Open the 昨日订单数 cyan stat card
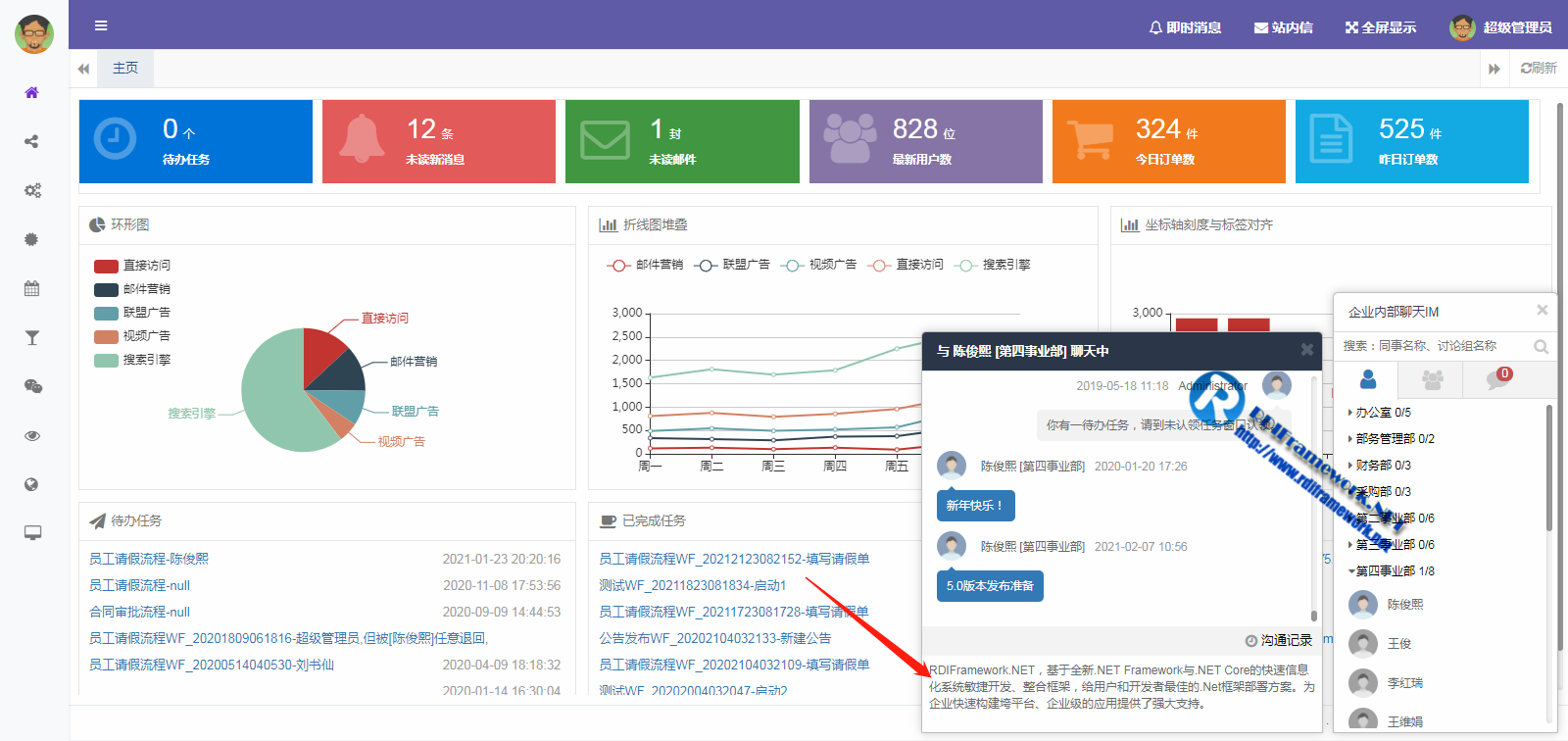This screenshot has width=1568, height=741. click(x=1412, y=141)
